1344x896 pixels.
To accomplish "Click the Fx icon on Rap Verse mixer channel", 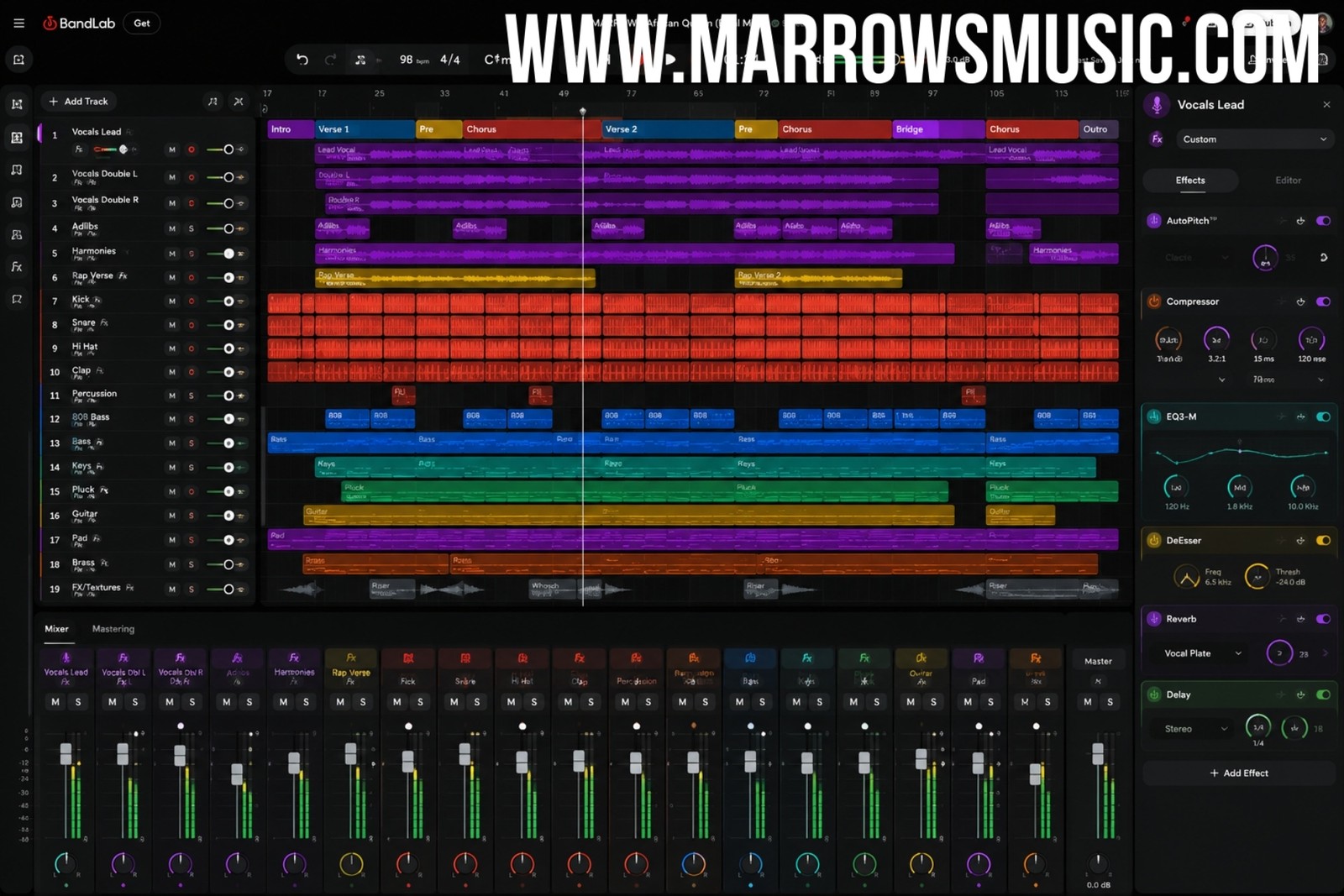I will (x=351, y=658).
